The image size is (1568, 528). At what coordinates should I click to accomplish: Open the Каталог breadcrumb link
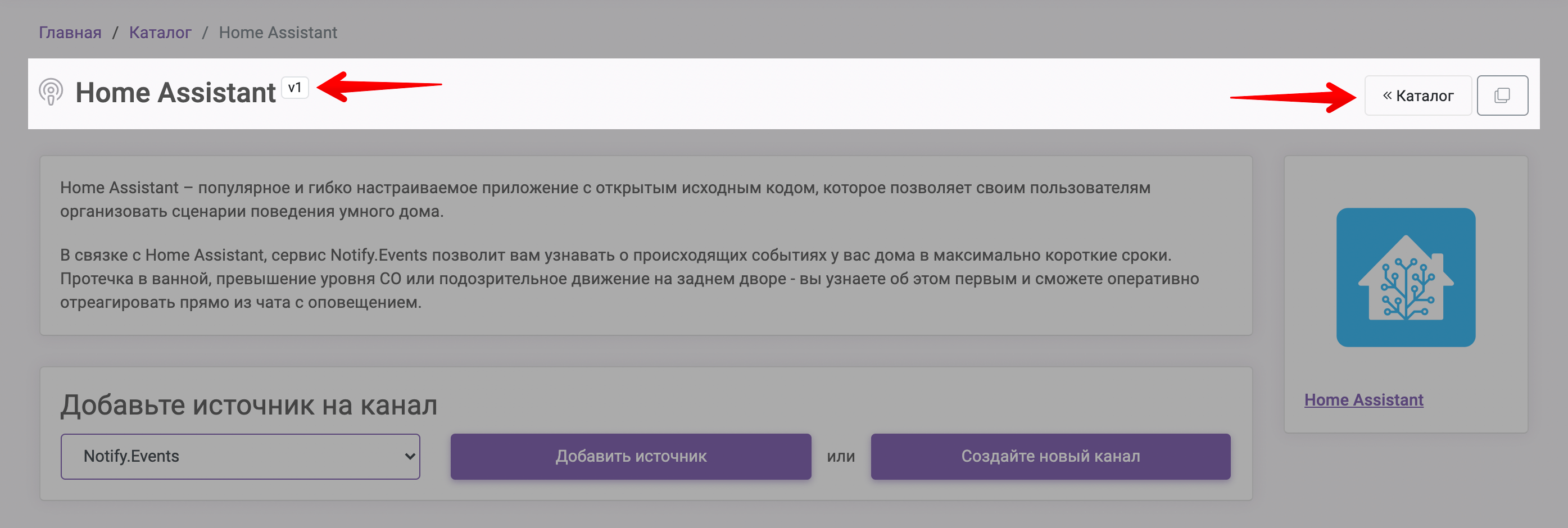tap(160, 33)
